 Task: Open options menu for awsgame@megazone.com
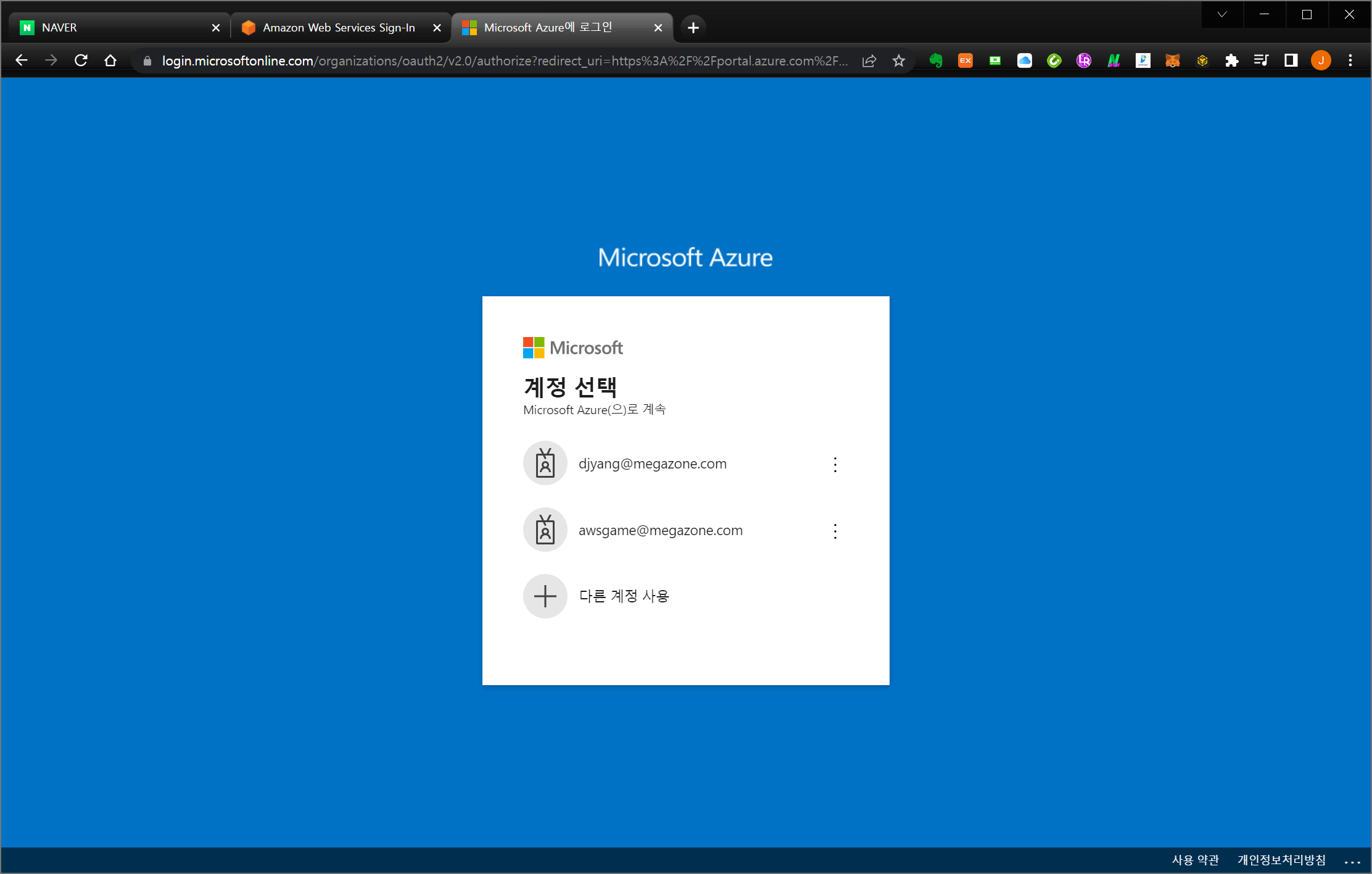pos(835,531)
